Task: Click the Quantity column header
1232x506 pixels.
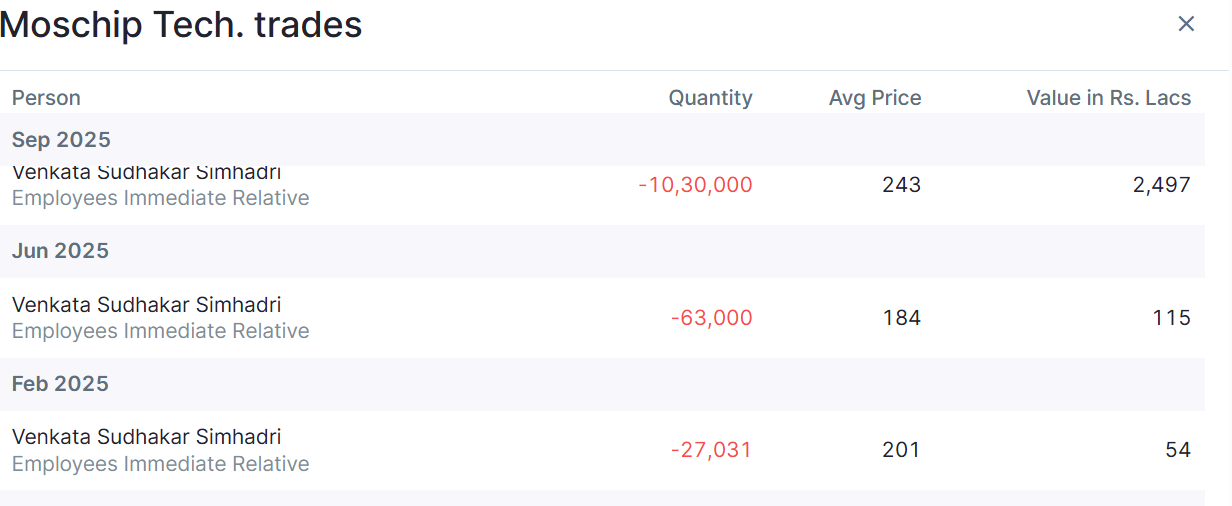Action: [x=710, y=98]
